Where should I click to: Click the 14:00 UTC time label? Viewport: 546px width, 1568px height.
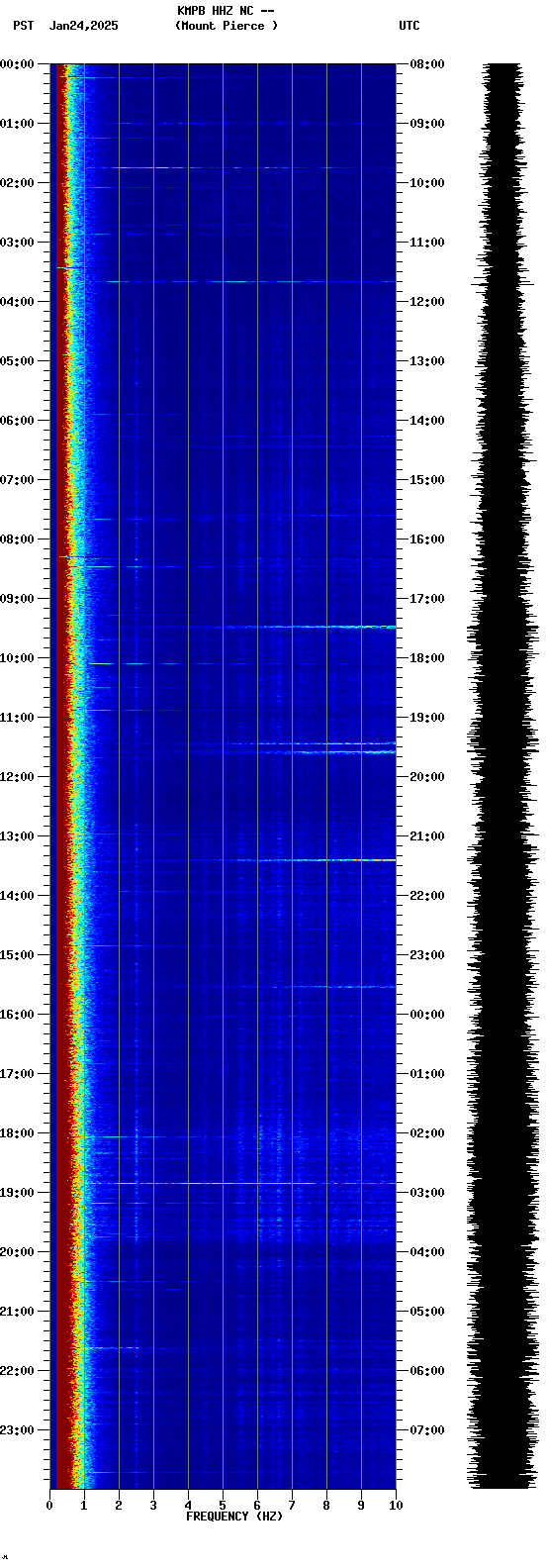[427, 421]
